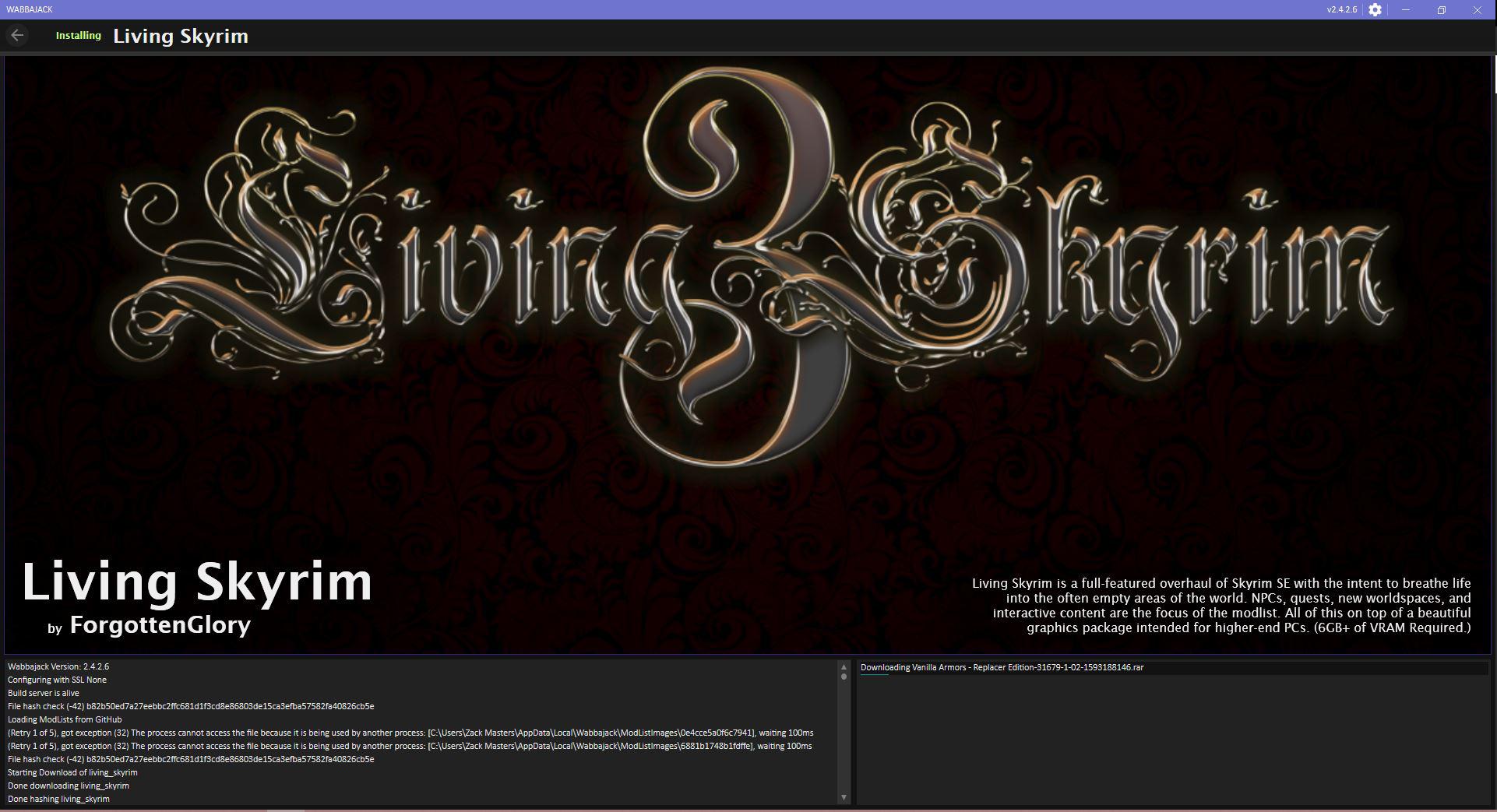This screenshot has width=1497, height=812.
Task: Close the Wabbajack window
Action: coord(1478,10)
